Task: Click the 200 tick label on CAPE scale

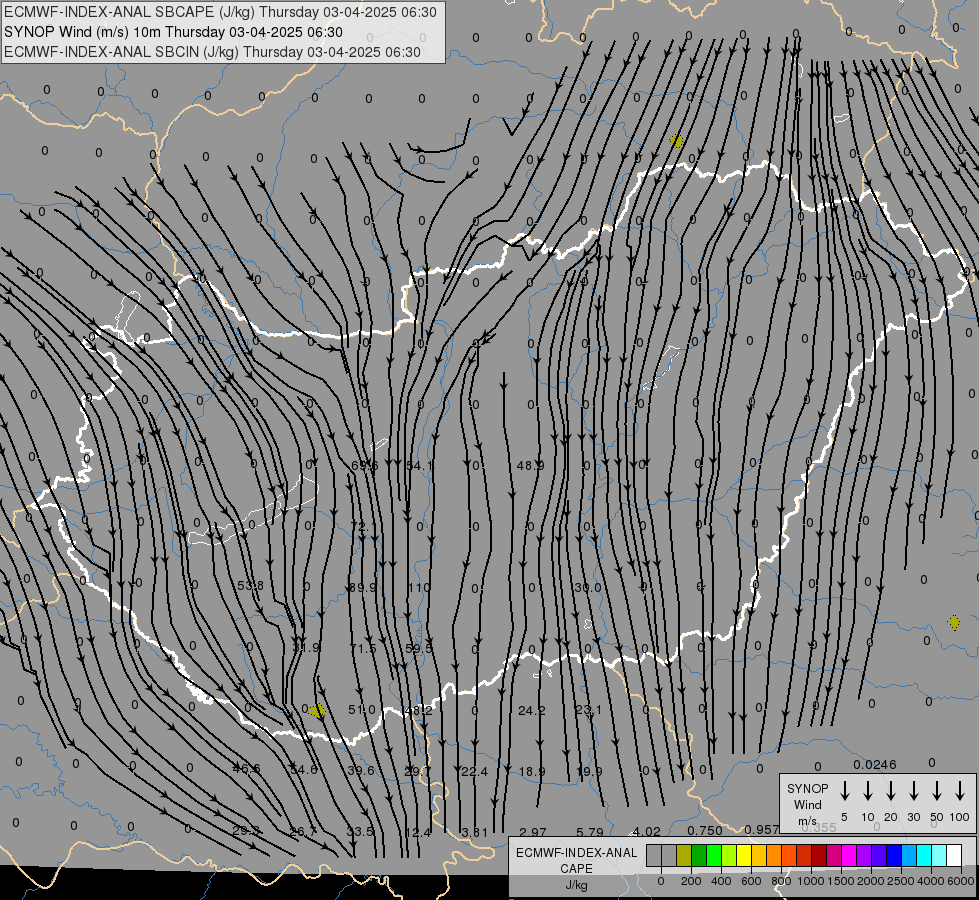Action: pyautogui.click(x=691, y=881)
